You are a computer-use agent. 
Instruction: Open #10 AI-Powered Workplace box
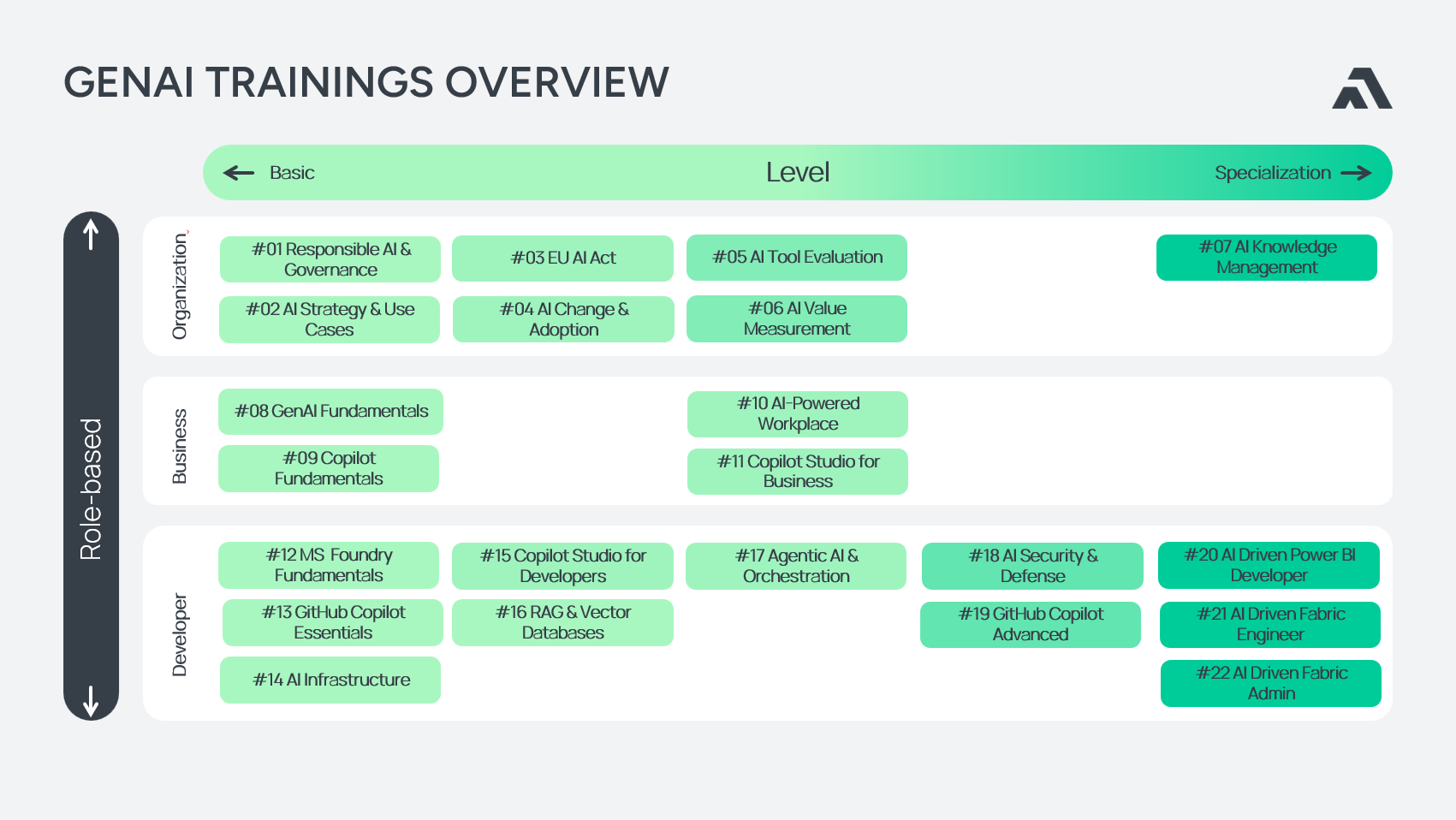coord(798,414)
